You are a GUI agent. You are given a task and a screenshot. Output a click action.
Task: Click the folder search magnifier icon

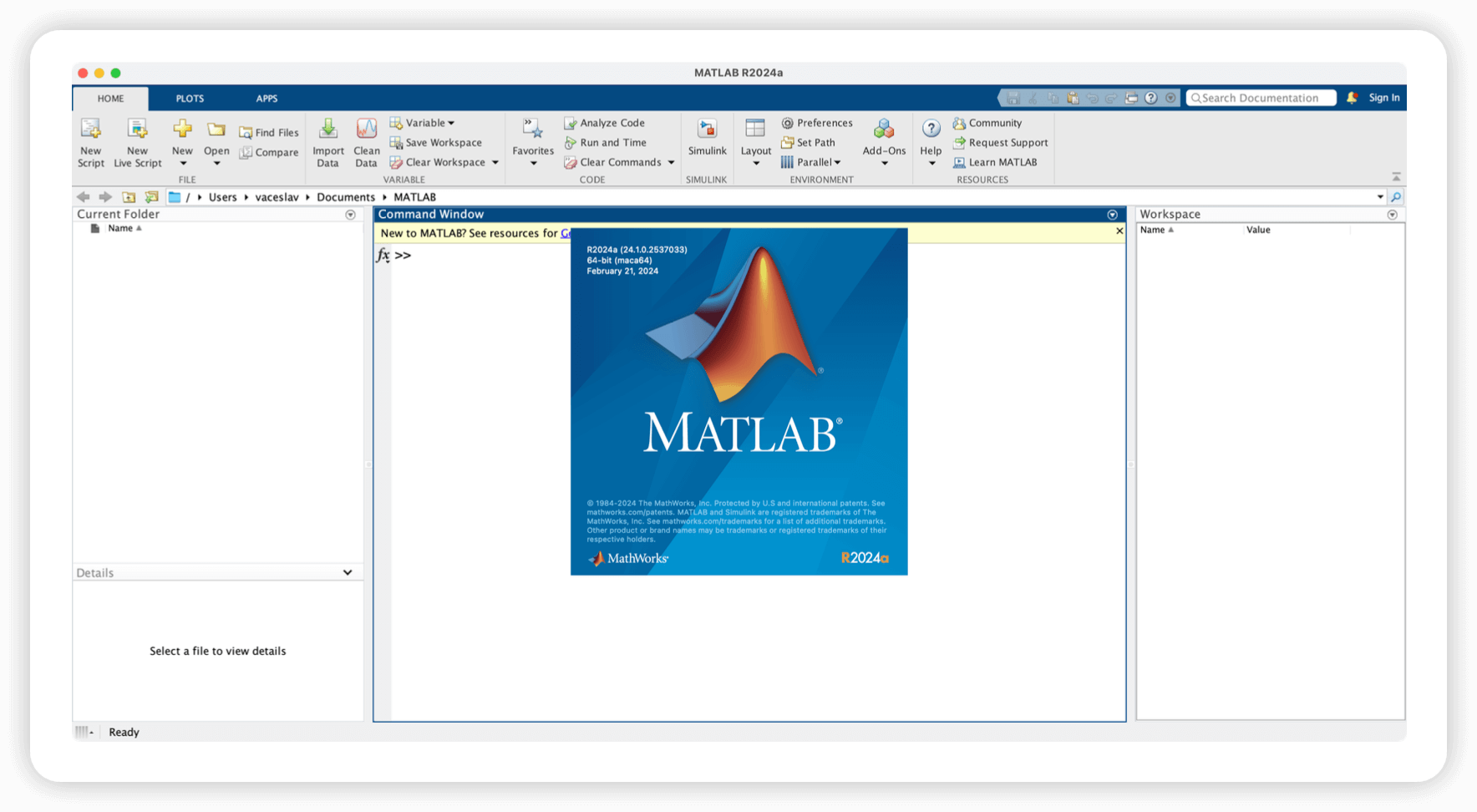coord(1396,197)
